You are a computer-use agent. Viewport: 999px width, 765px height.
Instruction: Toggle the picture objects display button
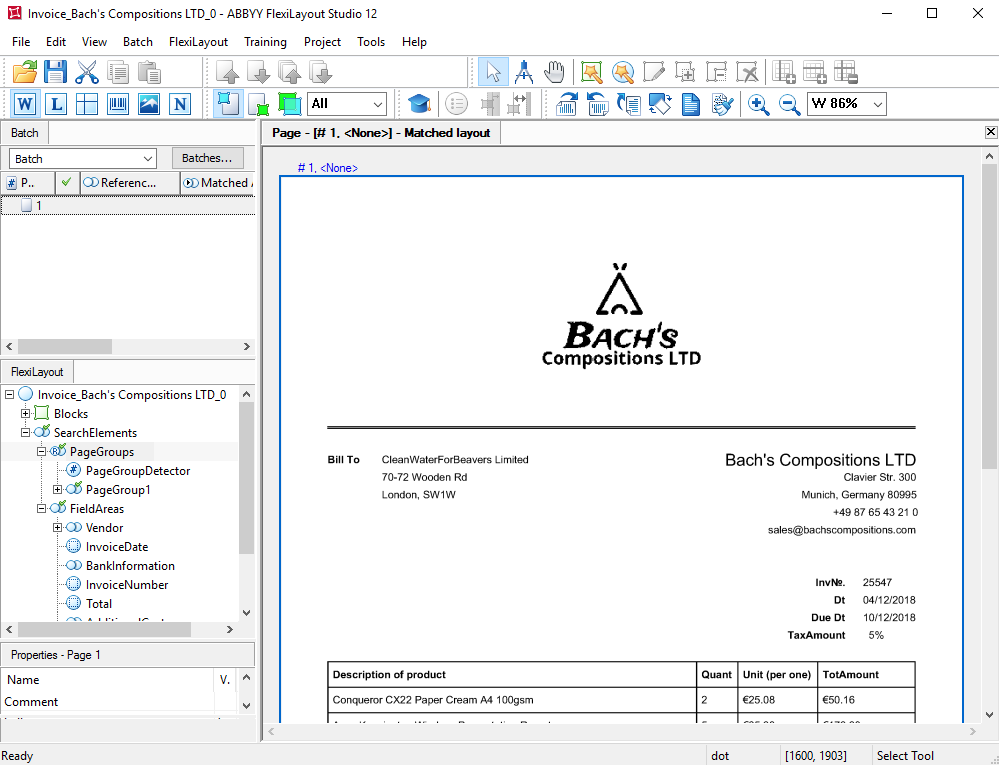(149, 104)
